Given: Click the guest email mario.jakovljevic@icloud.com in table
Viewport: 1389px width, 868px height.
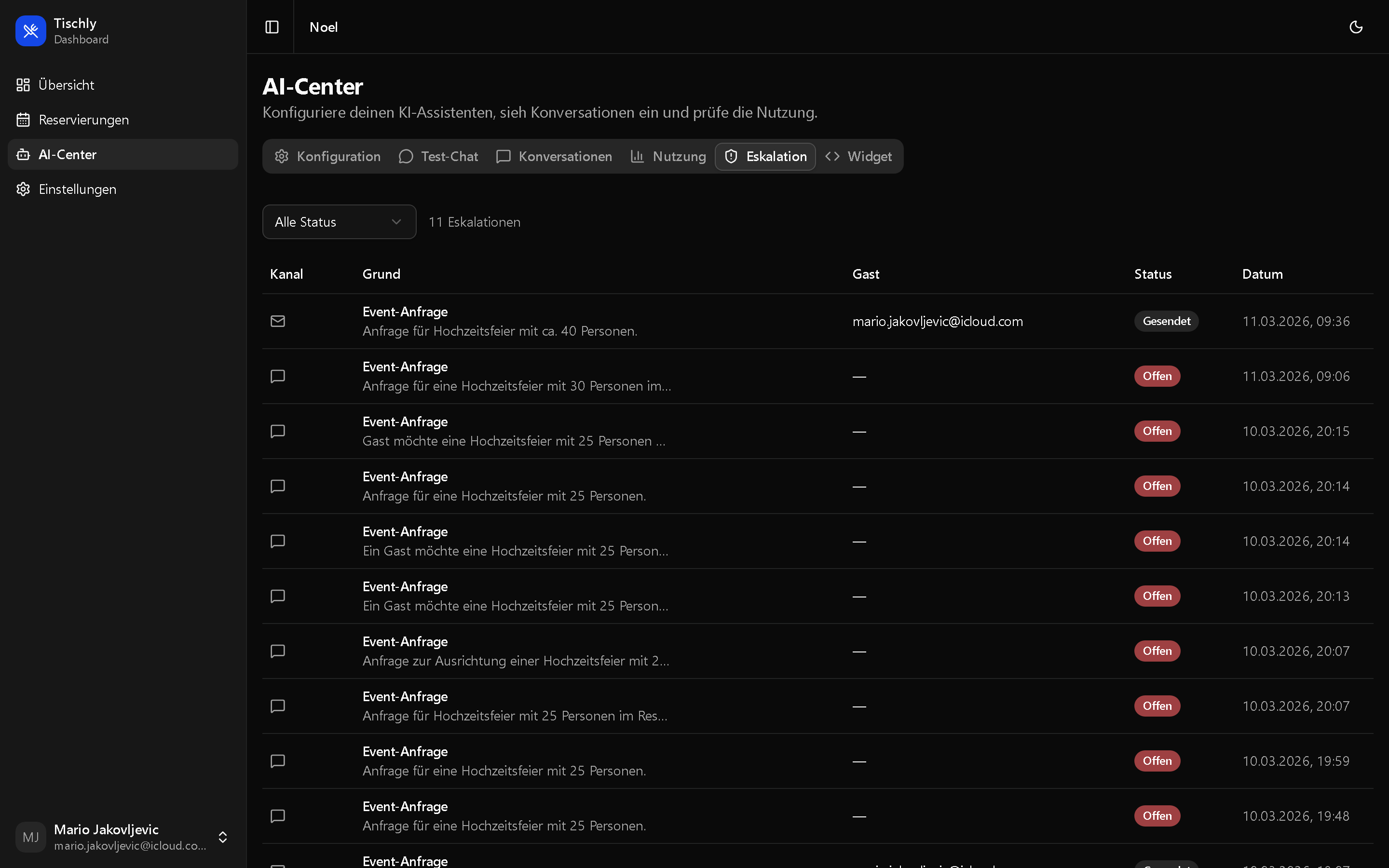Looking at the screenshot, I should 937,322.
